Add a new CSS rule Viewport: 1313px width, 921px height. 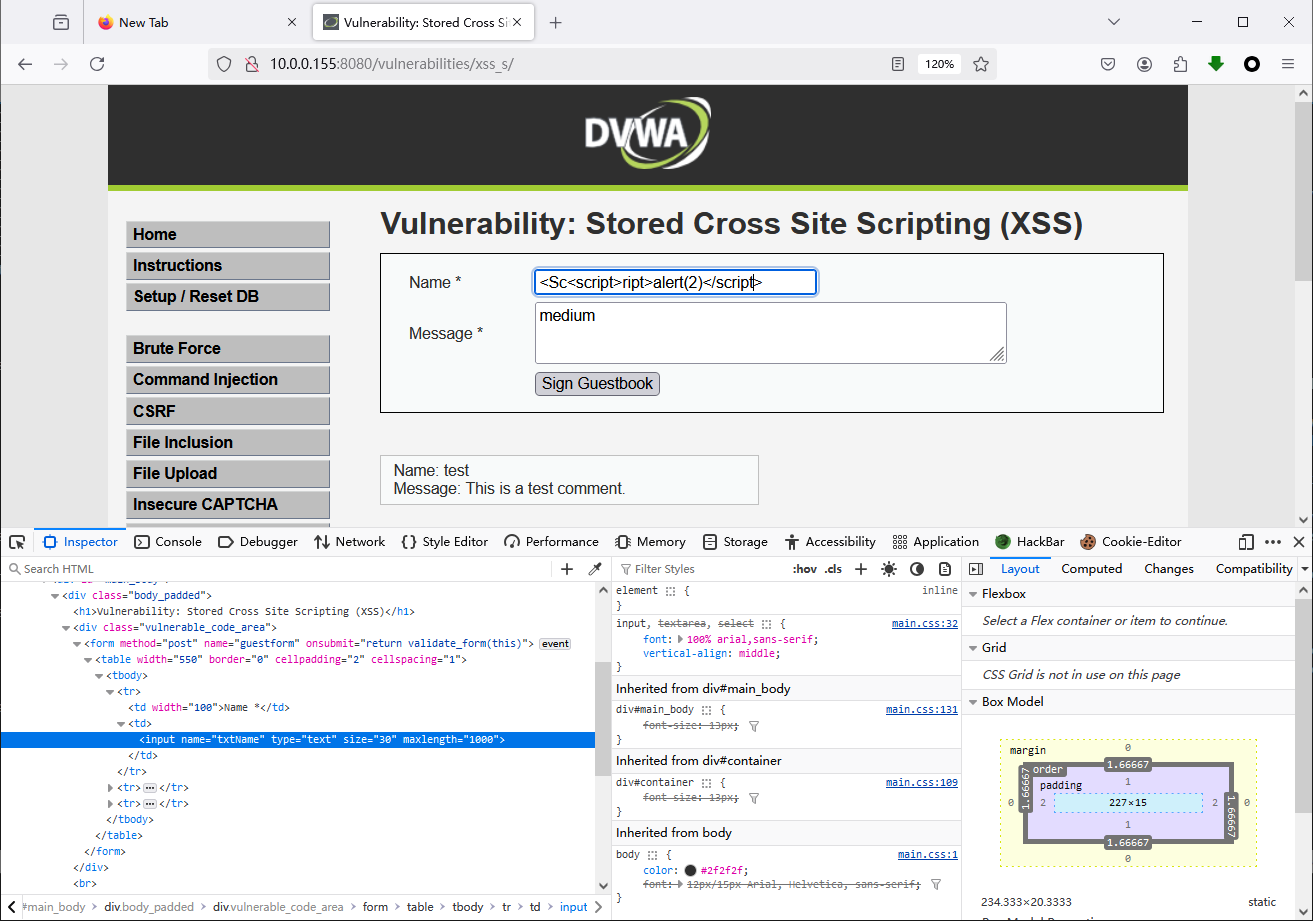pyautogui.click(x=861, y=569)
